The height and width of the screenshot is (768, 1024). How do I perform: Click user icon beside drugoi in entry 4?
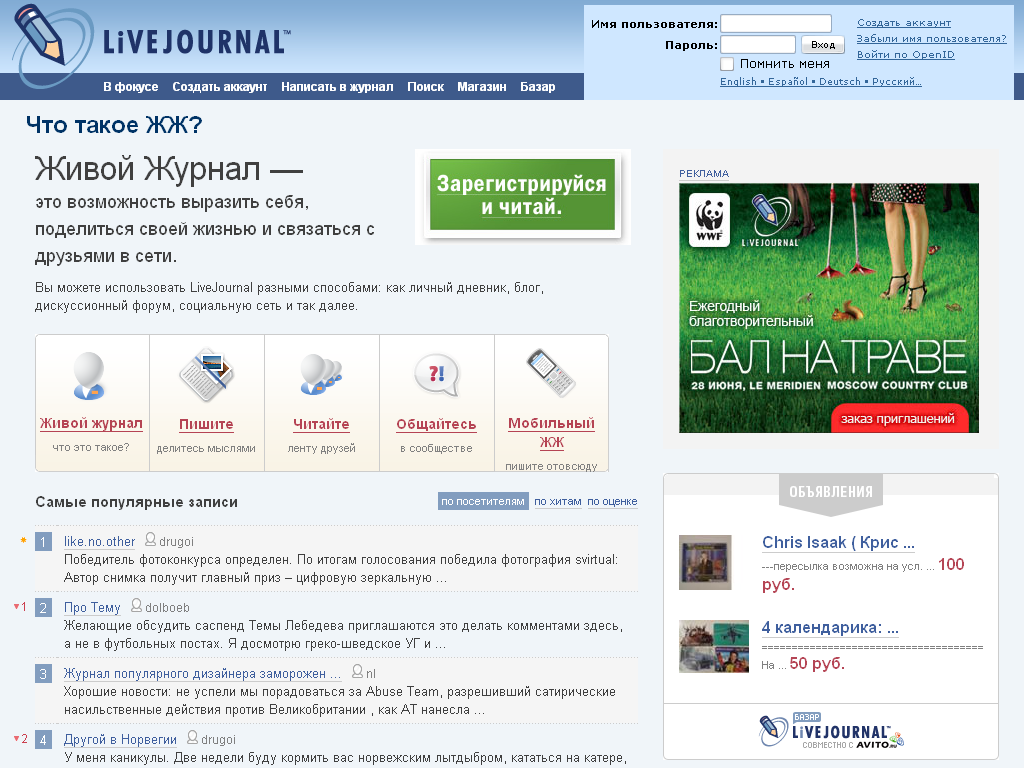(192, 737)
